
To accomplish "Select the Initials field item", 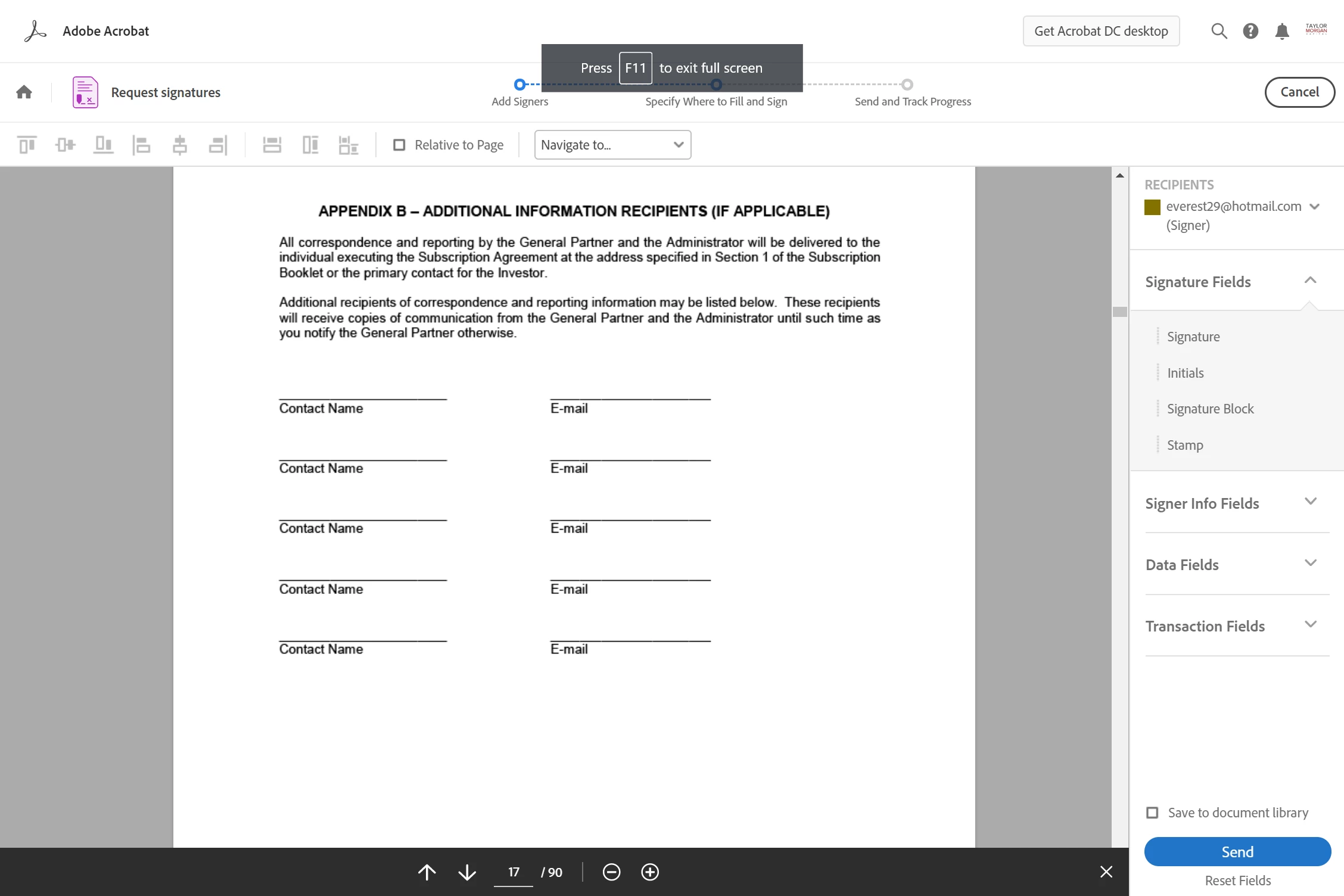I will 1185,373.
